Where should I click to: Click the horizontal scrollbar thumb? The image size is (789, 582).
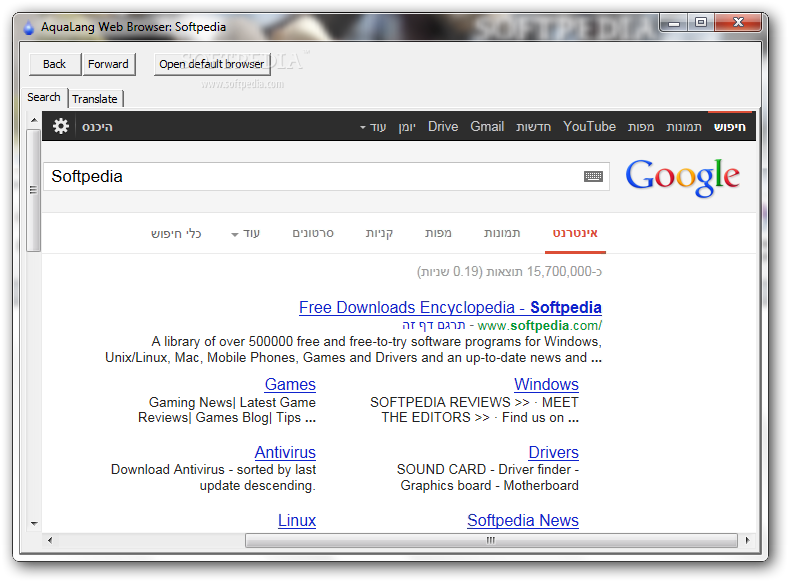[x=491, y=540]
